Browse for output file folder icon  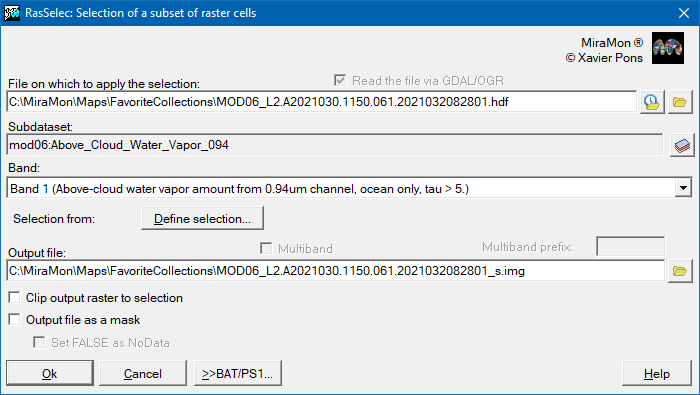(680, 271)
